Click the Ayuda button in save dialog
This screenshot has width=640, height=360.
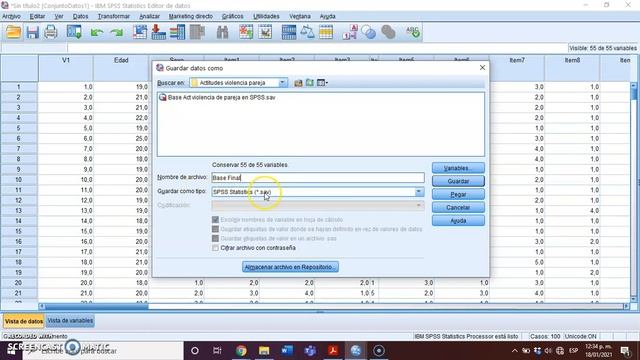tap(458, 220)
